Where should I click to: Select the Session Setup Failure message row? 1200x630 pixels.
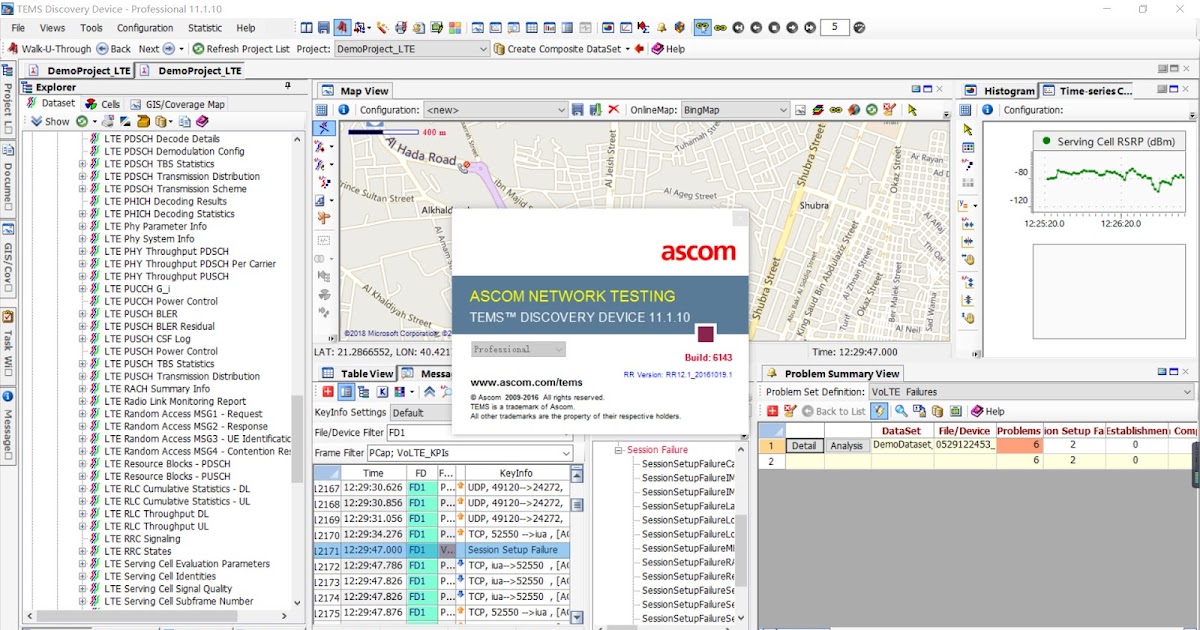click(442, 550)
